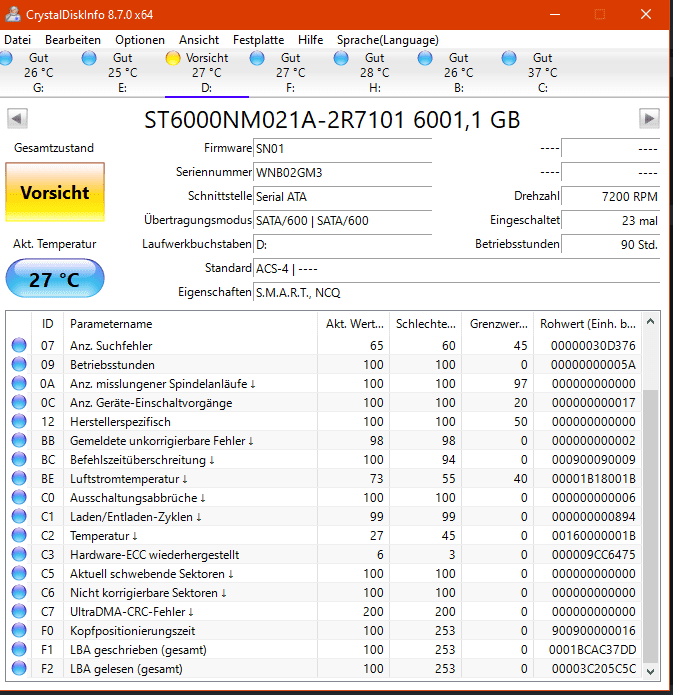The width and height of the screenshot is (673, 695).
Task: Click the SMART list scroll up arrow
Action: tap(650, 321)
